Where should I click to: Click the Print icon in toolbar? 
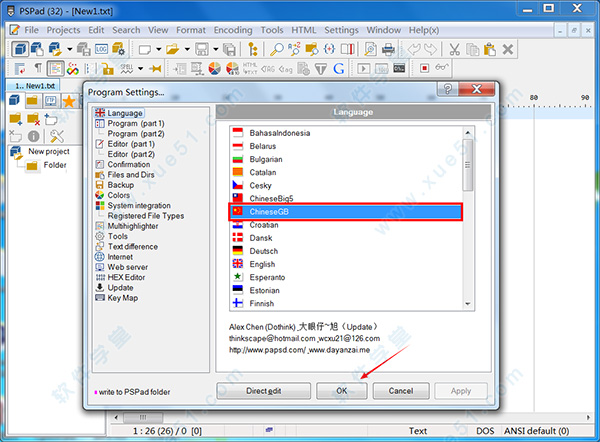[388, 49]
